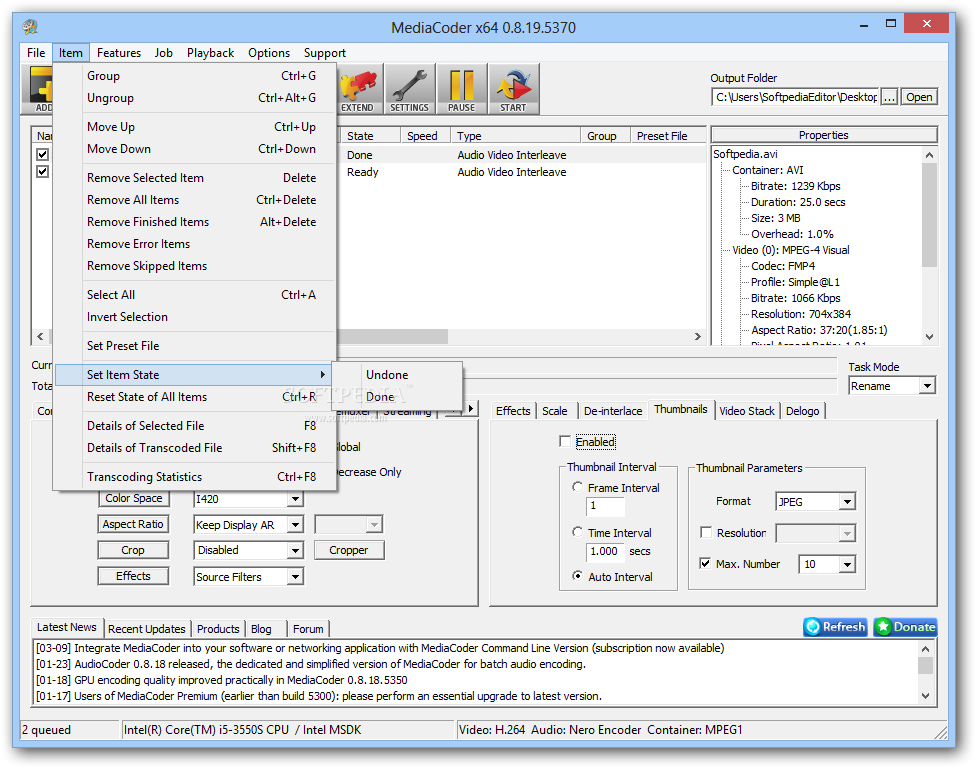Click the Effects button under Crop

point(133,576)
